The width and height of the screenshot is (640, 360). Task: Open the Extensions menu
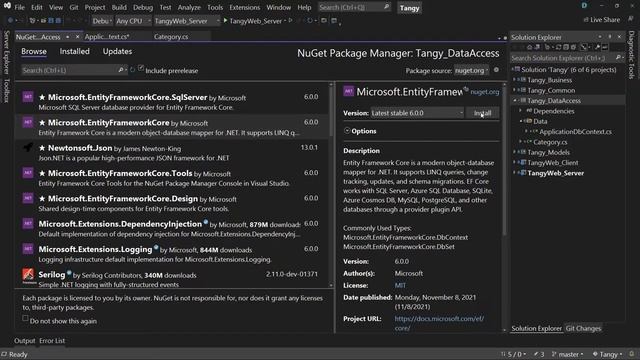coord(244,7)
